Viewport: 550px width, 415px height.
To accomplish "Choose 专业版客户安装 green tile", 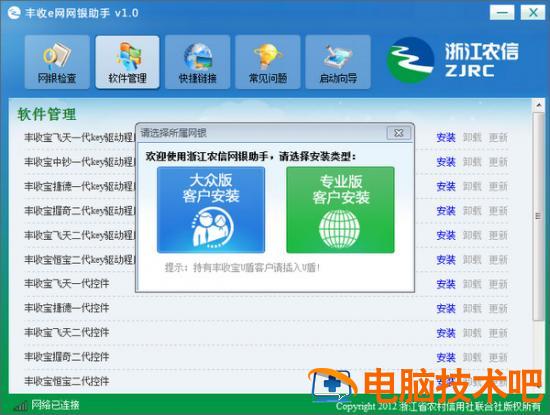I will click(340, 209).
